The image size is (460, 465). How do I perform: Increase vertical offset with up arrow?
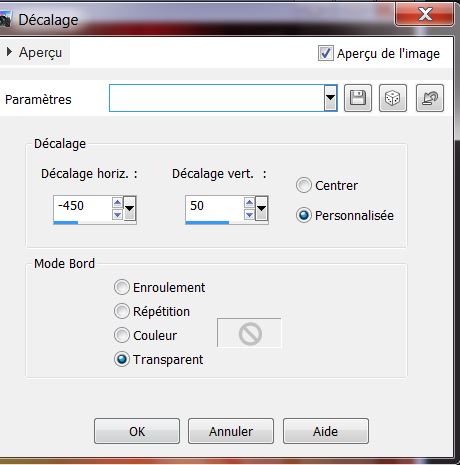pos(249,203)
